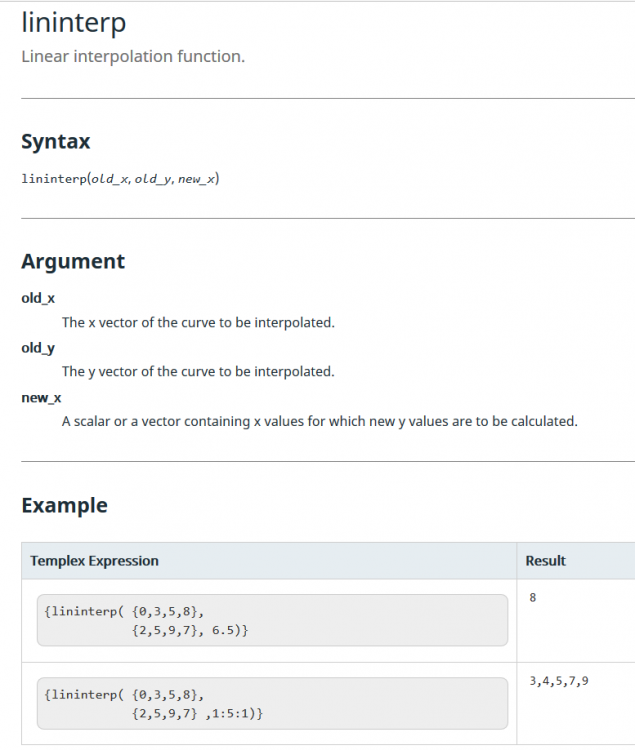Click the result value 8
Image resolution: width=635 pixels, height=750 pixels.
point(533,597)
